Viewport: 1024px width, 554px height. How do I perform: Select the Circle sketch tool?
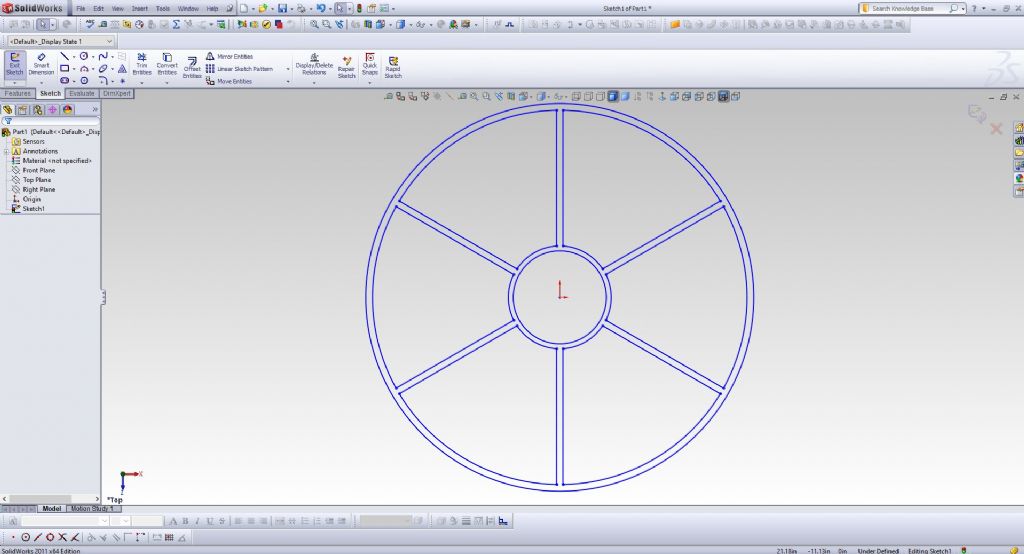(84, 57)
